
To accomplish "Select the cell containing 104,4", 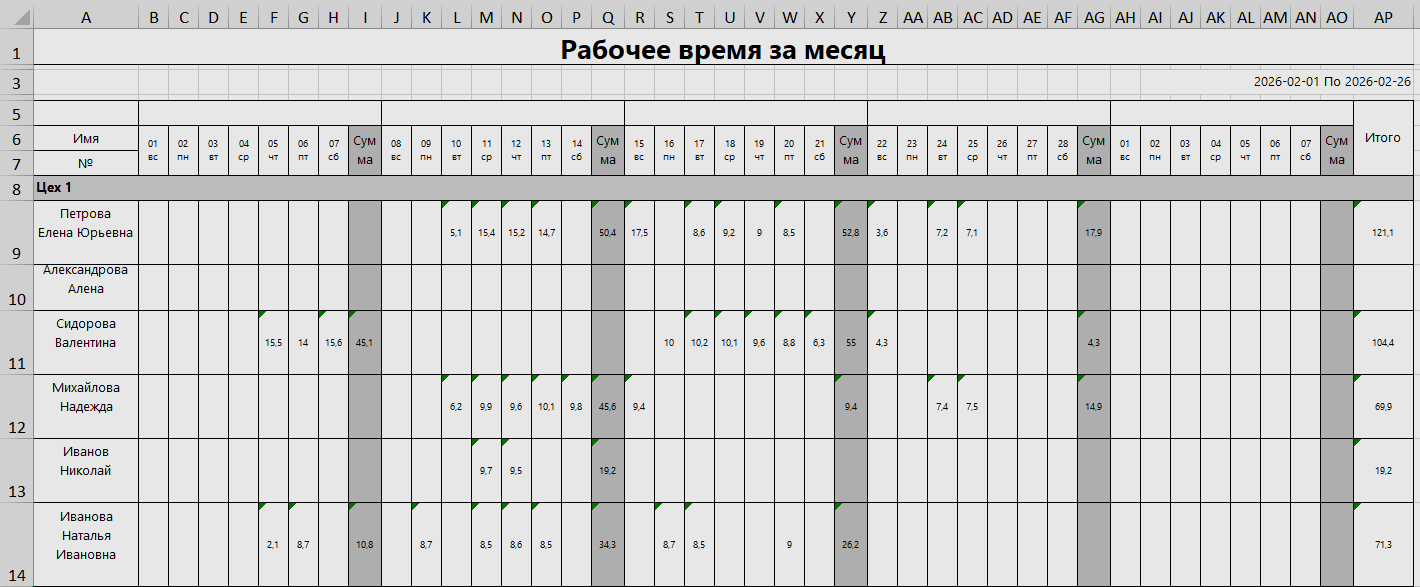I will click(x=1383, y=343).
